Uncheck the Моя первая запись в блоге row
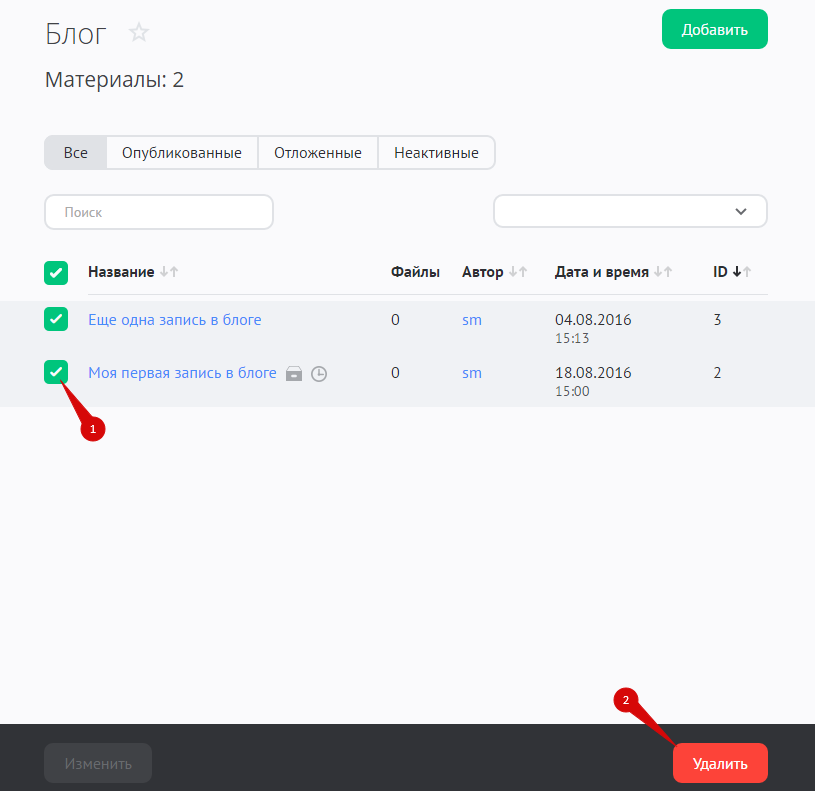The width and height of the screenshot is (815, 791). coord(56,372)
